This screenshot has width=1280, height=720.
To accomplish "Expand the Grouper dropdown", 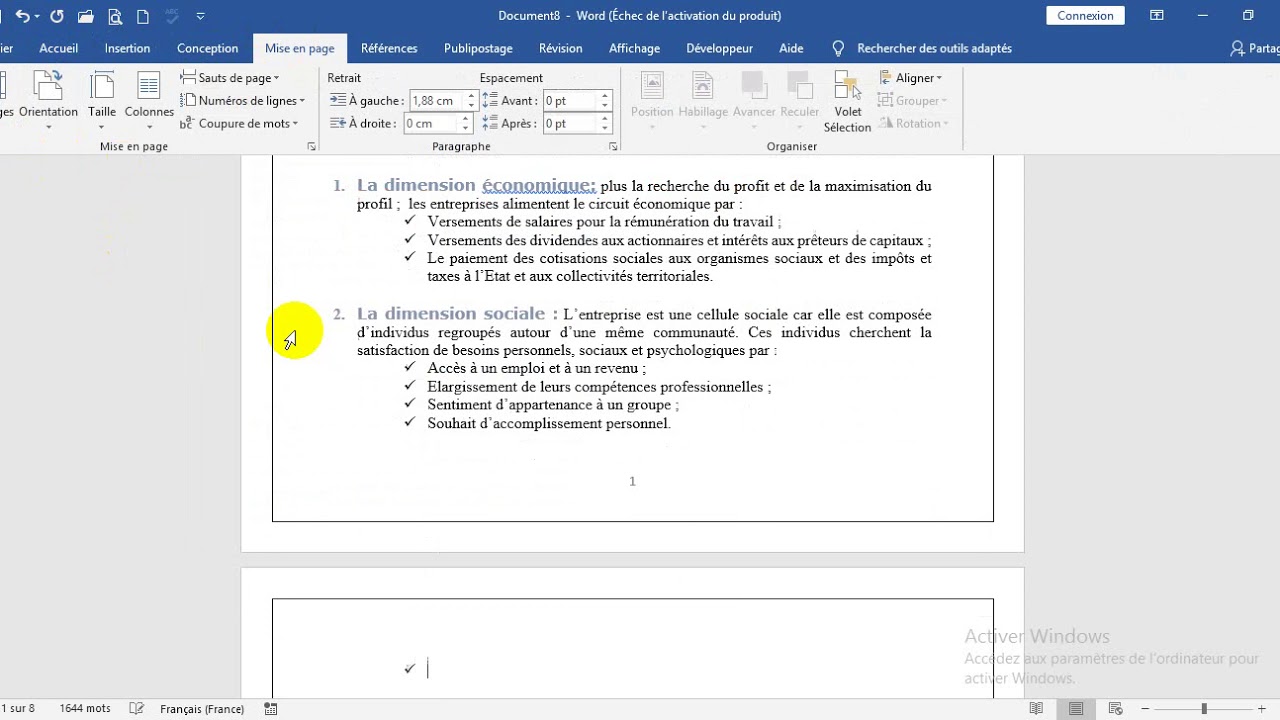I will (x=911, y=100).
